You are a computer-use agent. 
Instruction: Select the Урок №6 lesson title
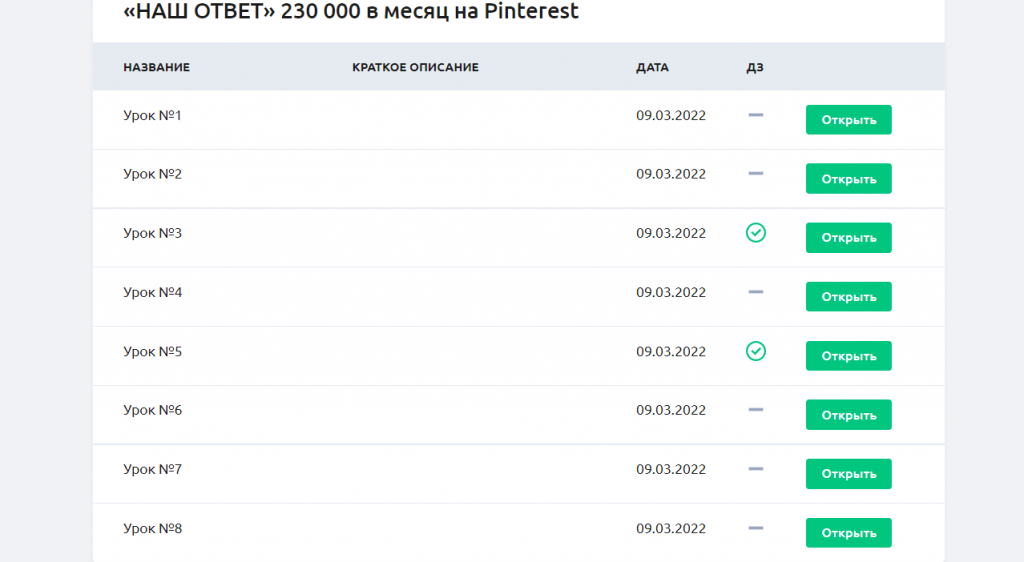tap(152, 410)
